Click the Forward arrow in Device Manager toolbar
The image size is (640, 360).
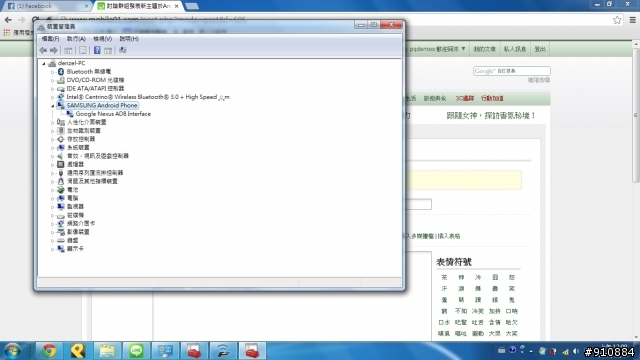click(x=53, y=50)
